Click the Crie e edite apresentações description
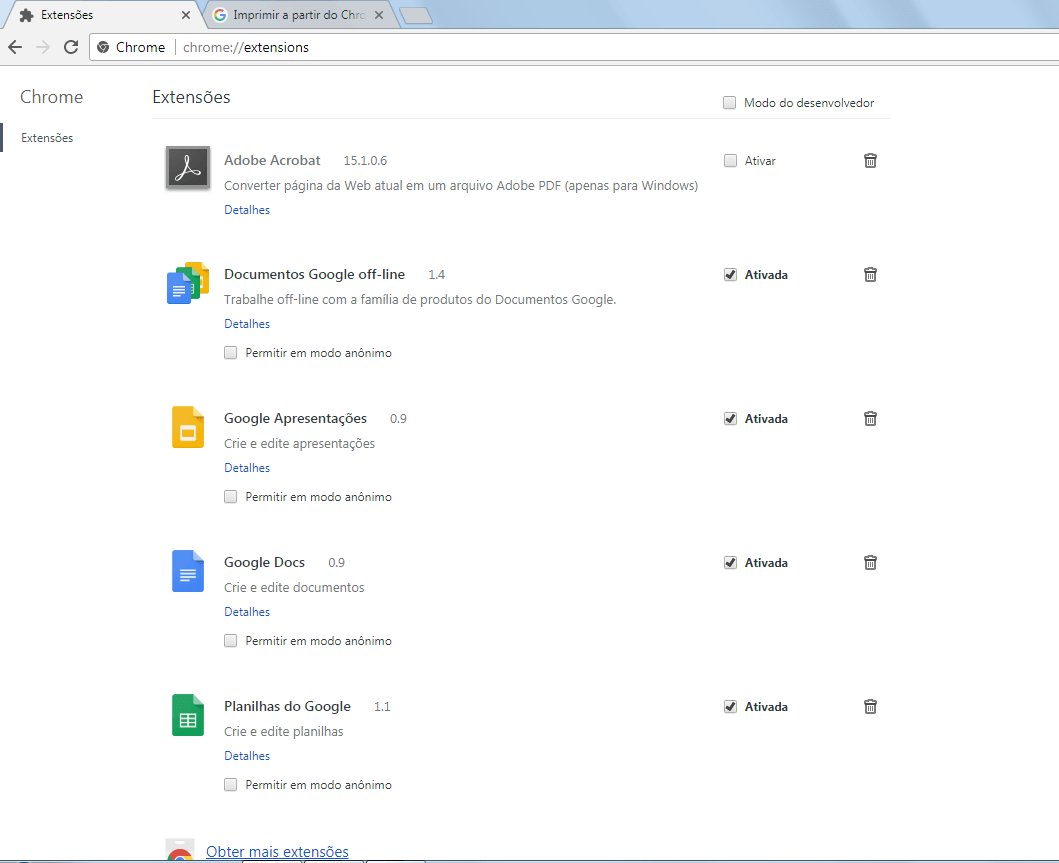Viewport: 1059px width, 863px height. click(x=299, y=444)
